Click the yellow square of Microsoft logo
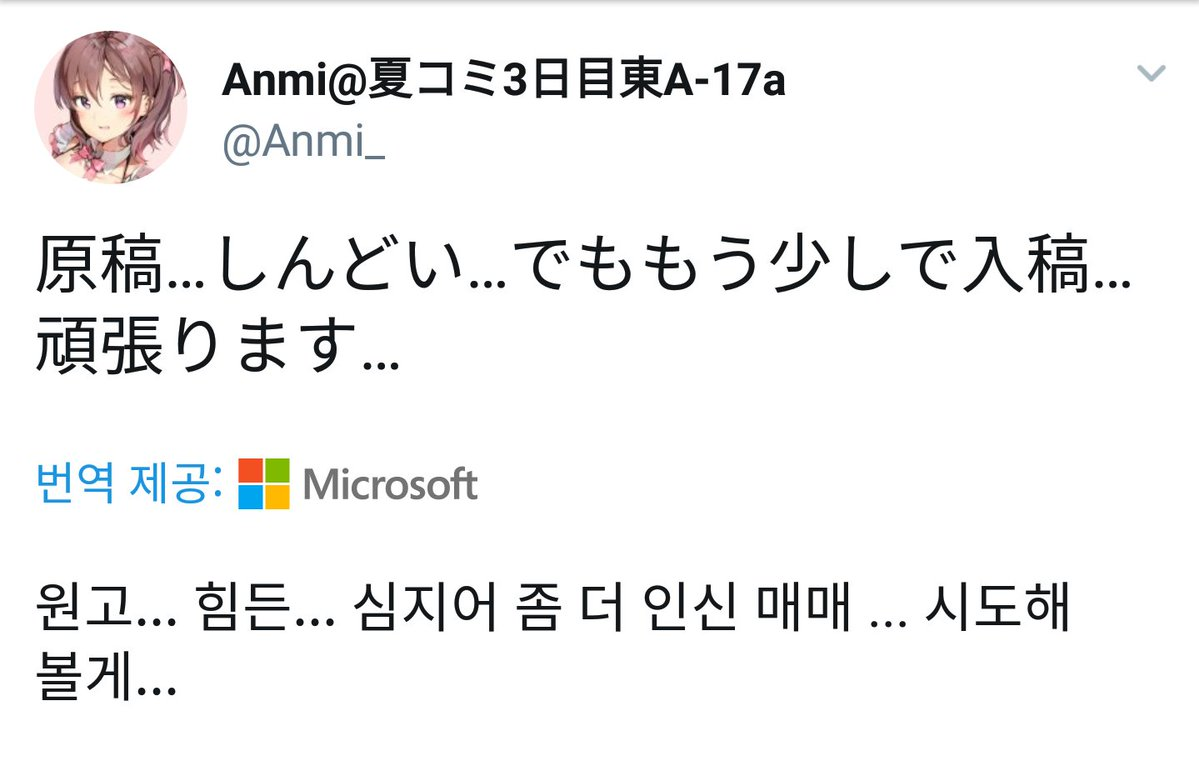 click(277, 497)
